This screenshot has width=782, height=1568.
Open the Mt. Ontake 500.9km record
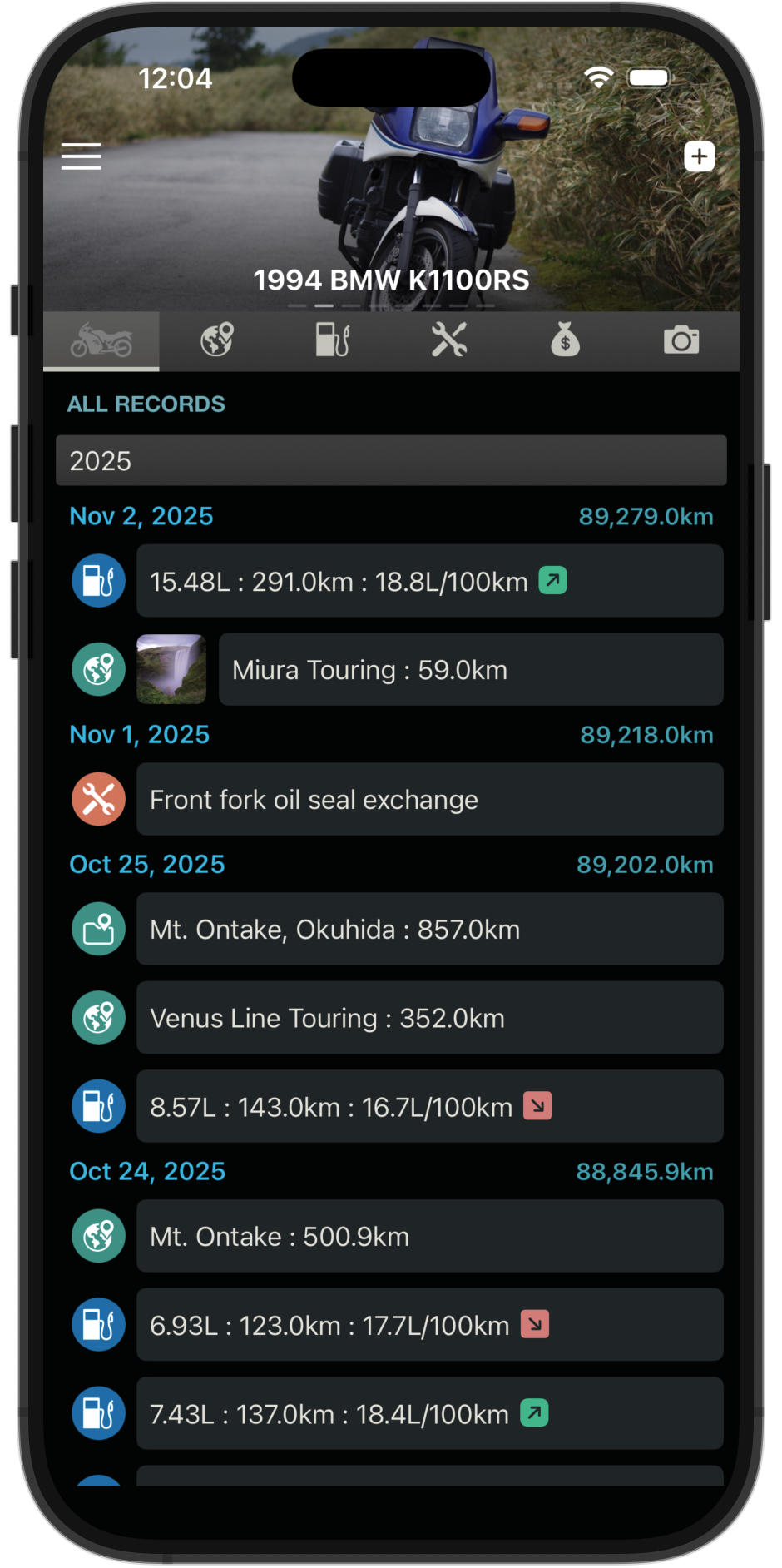(x=429, y=1236)
